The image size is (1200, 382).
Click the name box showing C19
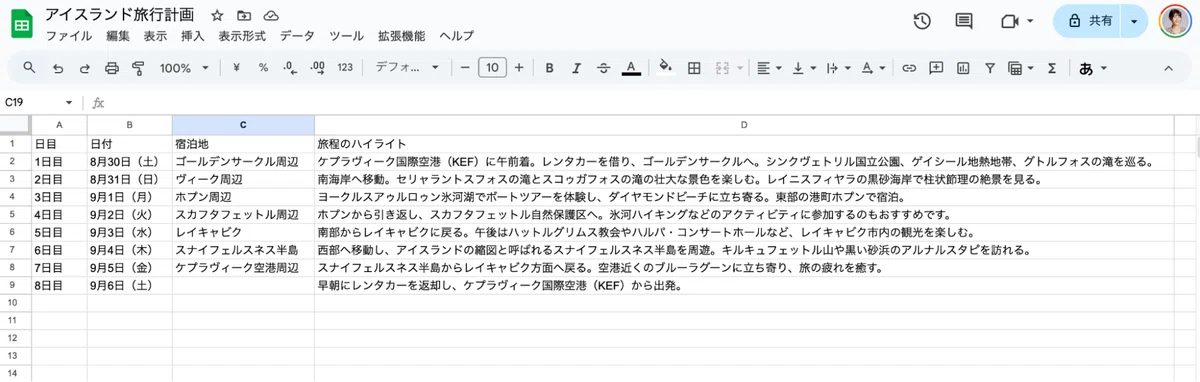[39, 102]
